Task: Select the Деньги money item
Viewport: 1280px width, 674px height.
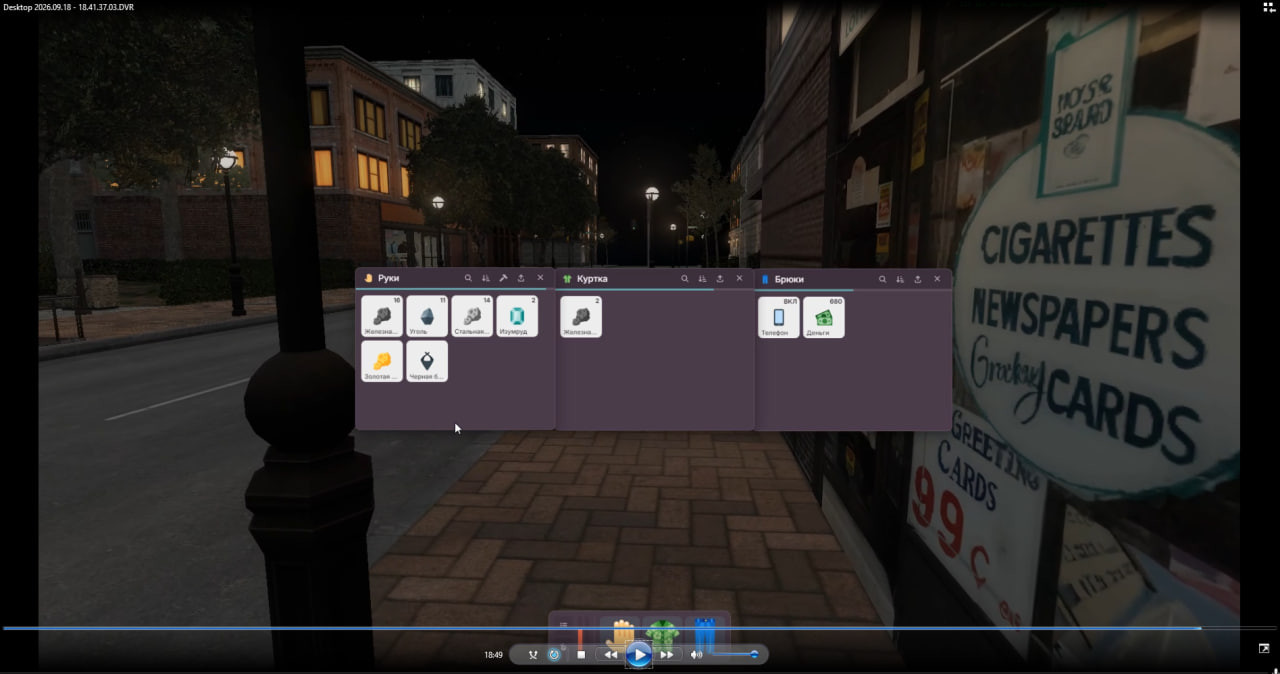Action: [824, 317]
